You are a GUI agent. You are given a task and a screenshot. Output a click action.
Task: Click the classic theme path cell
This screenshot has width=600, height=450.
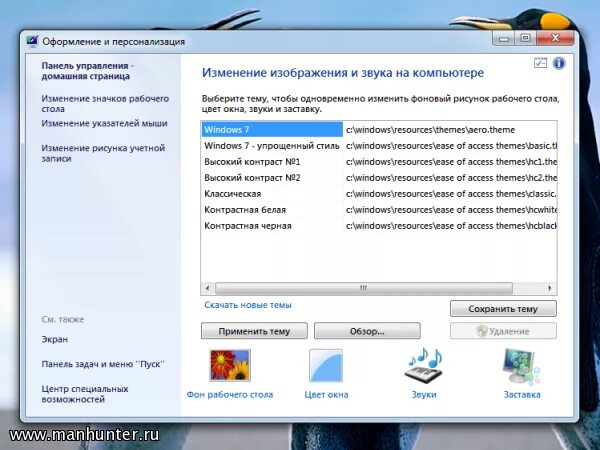click(x=450, y=194)
